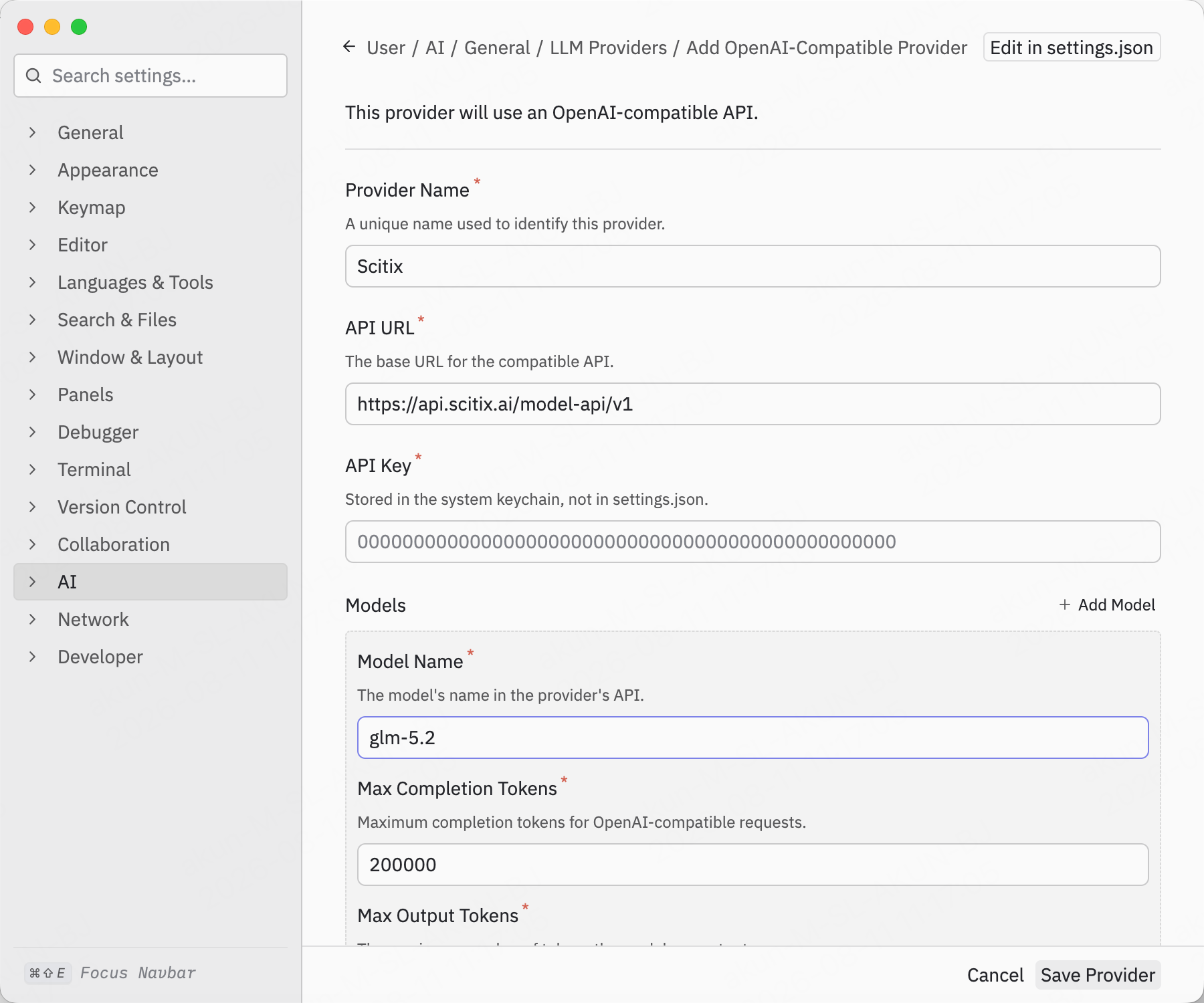Click General breadcrumb link
Screen dimensions: 1204x1003
click(x=497, y=47)
